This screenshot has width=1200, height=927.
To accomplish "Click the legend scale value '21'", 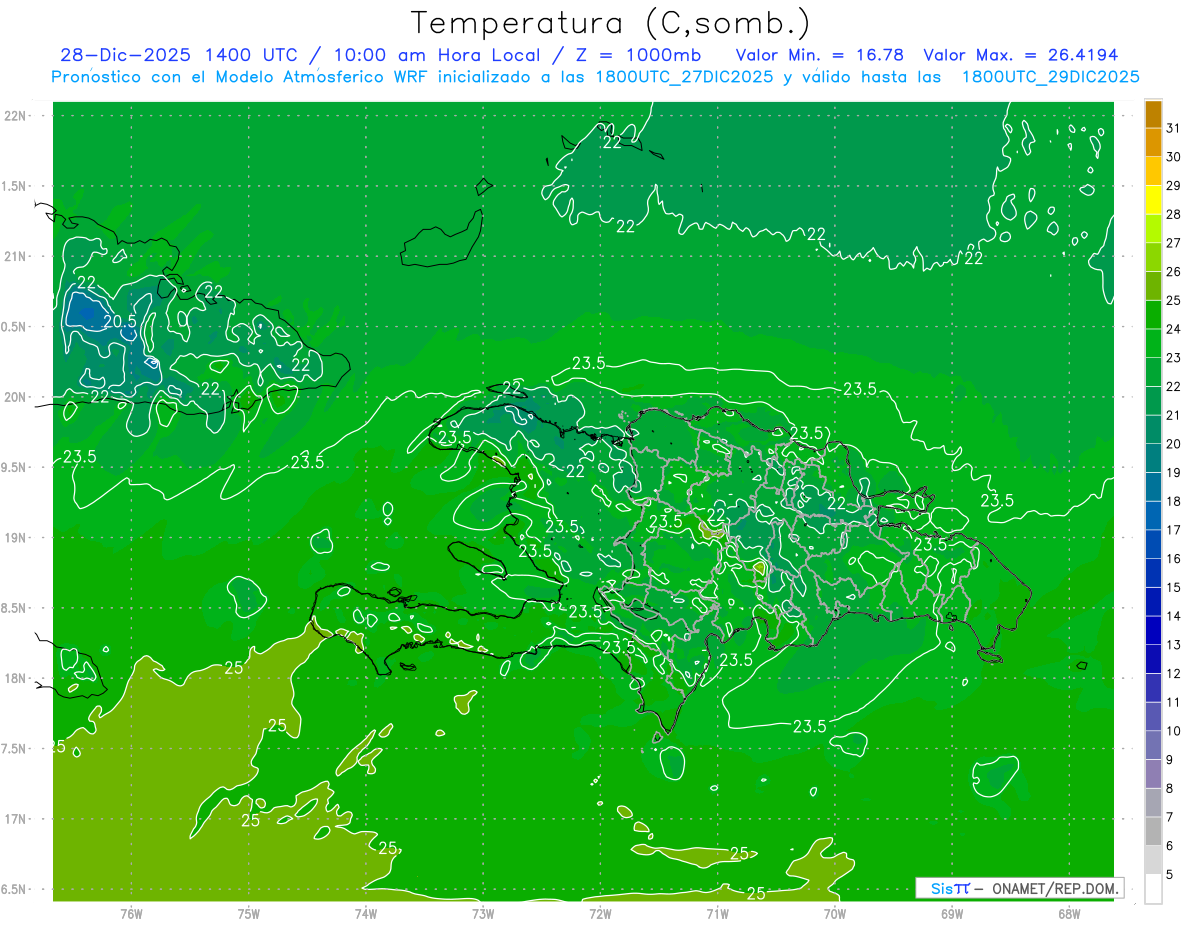I will pyautogui.click(x=1173, y=415).
